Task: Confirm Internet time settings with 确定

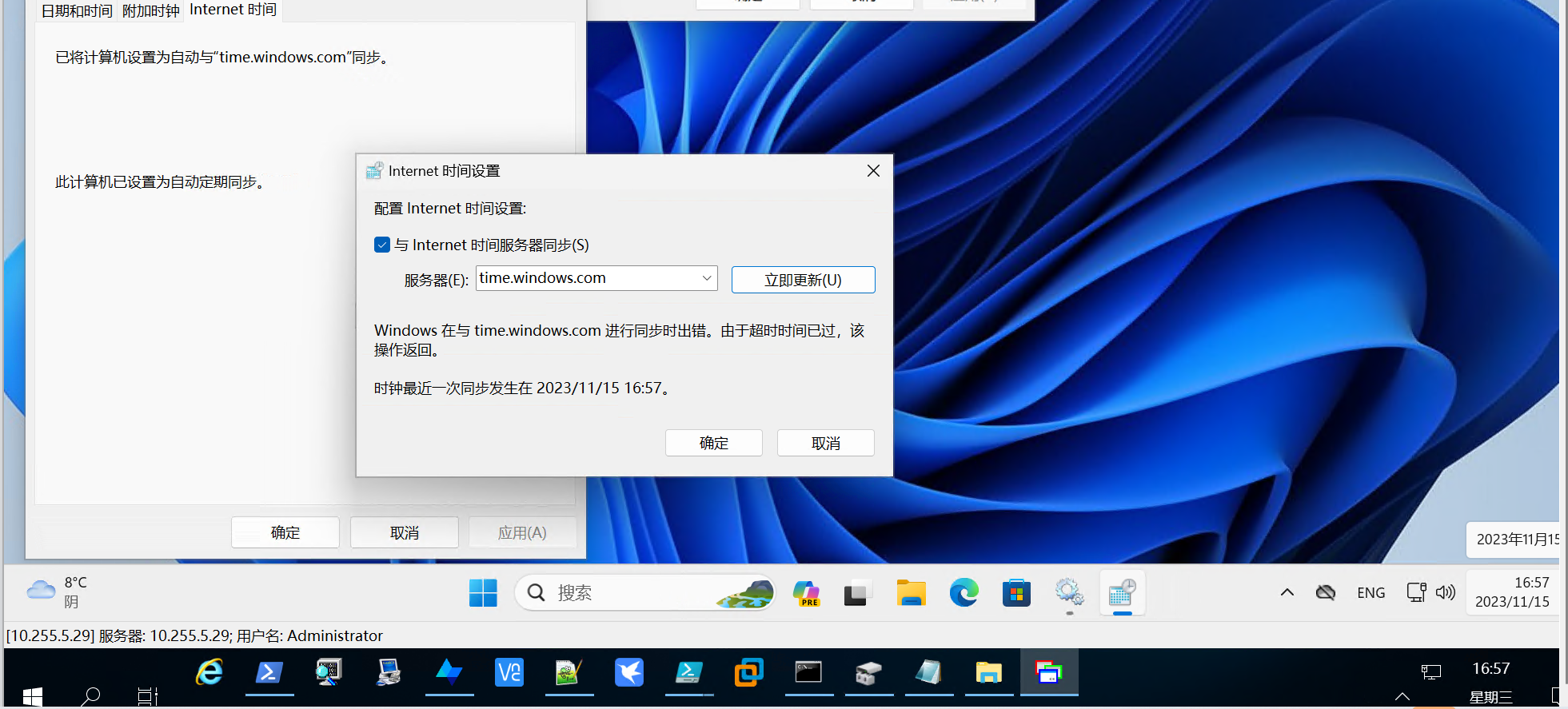Action: (x=714, y=443)
